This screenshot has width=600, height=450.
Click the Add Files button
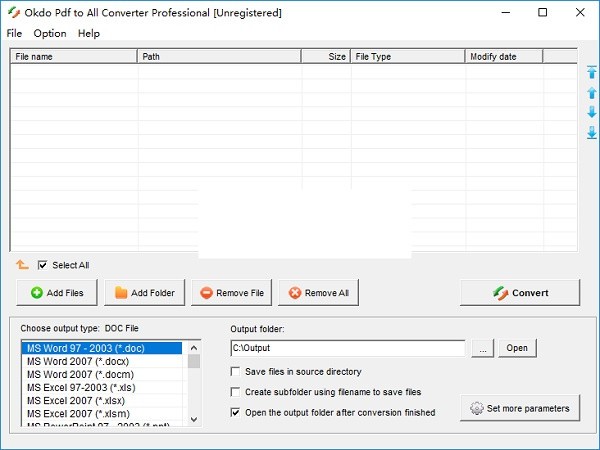coord(57,293)
